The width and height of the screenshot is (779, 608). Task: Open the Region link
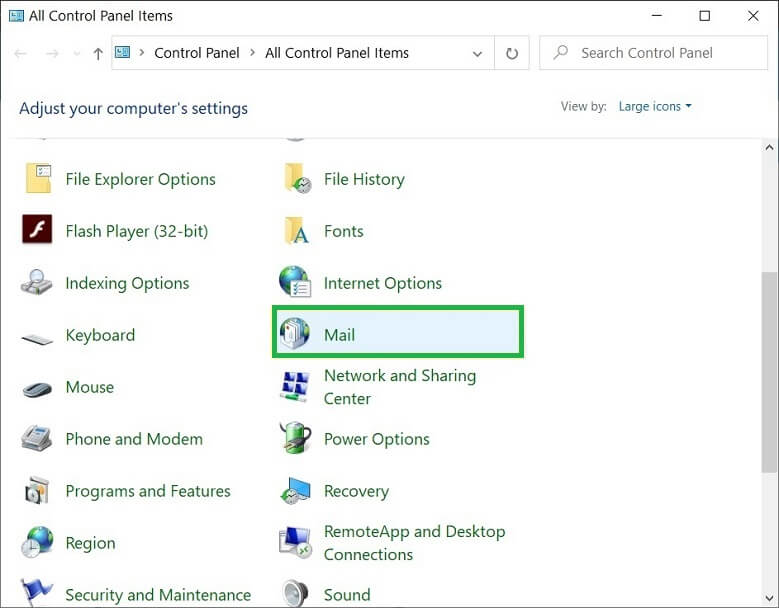click(x=90, y=543)
